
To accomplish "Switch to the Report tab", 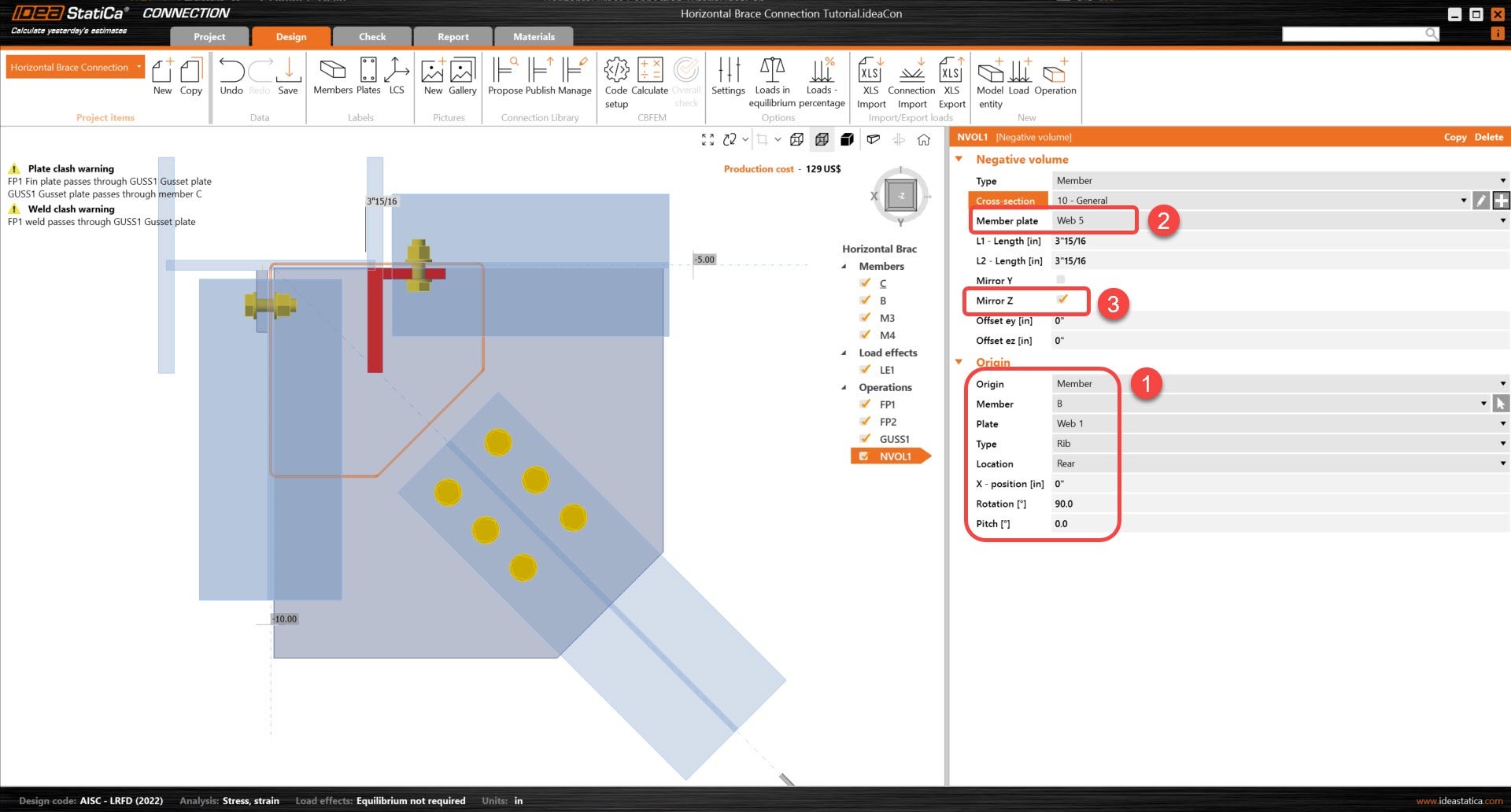I will [453, 37].
